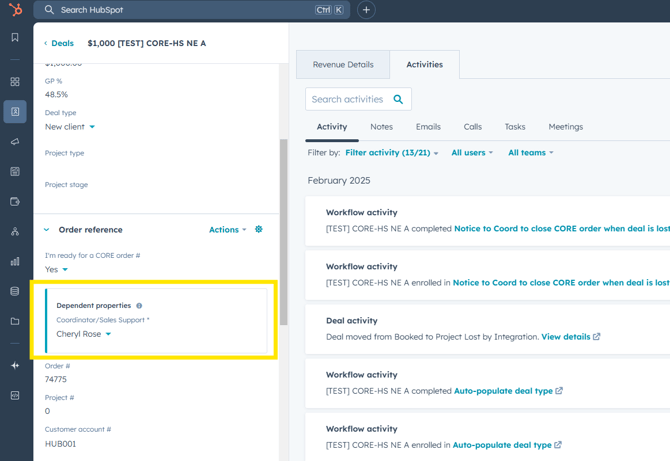Click the search activities magnifier icon
The width and height of the screenshot is (670, 461).
pyautogui.click(x=398, y=100)
